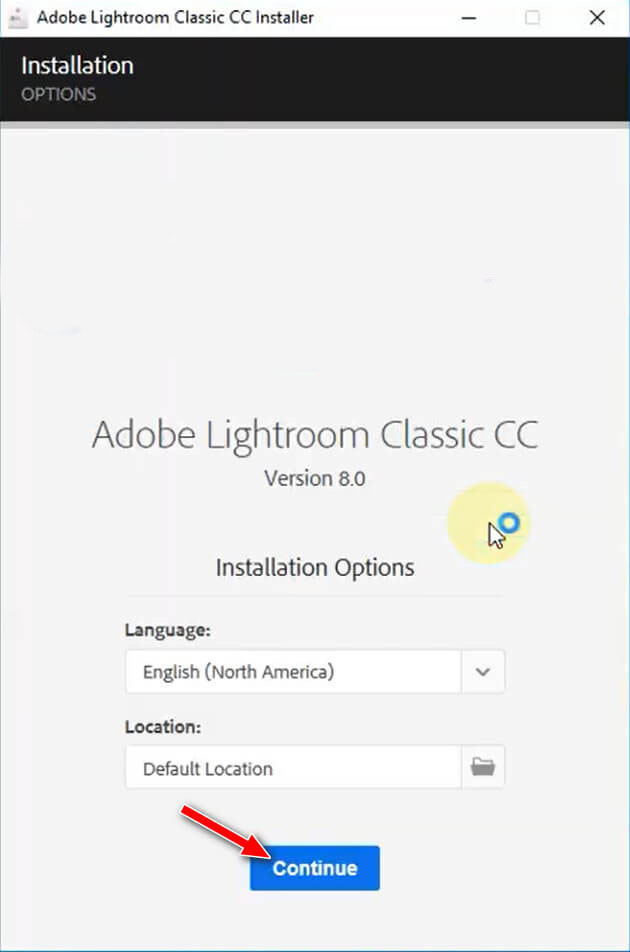Click the Installation Options section heading
The height and width of the screenshot is (952, 630).
tap(314, 568)
